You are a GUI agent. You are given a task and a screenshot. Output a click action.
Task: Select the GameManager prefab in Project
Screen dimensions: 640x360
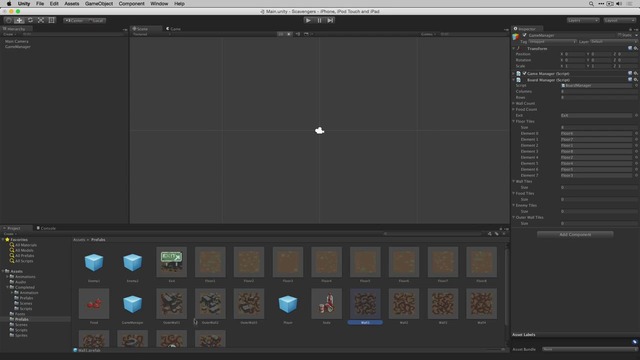click(x=133, y=304)
